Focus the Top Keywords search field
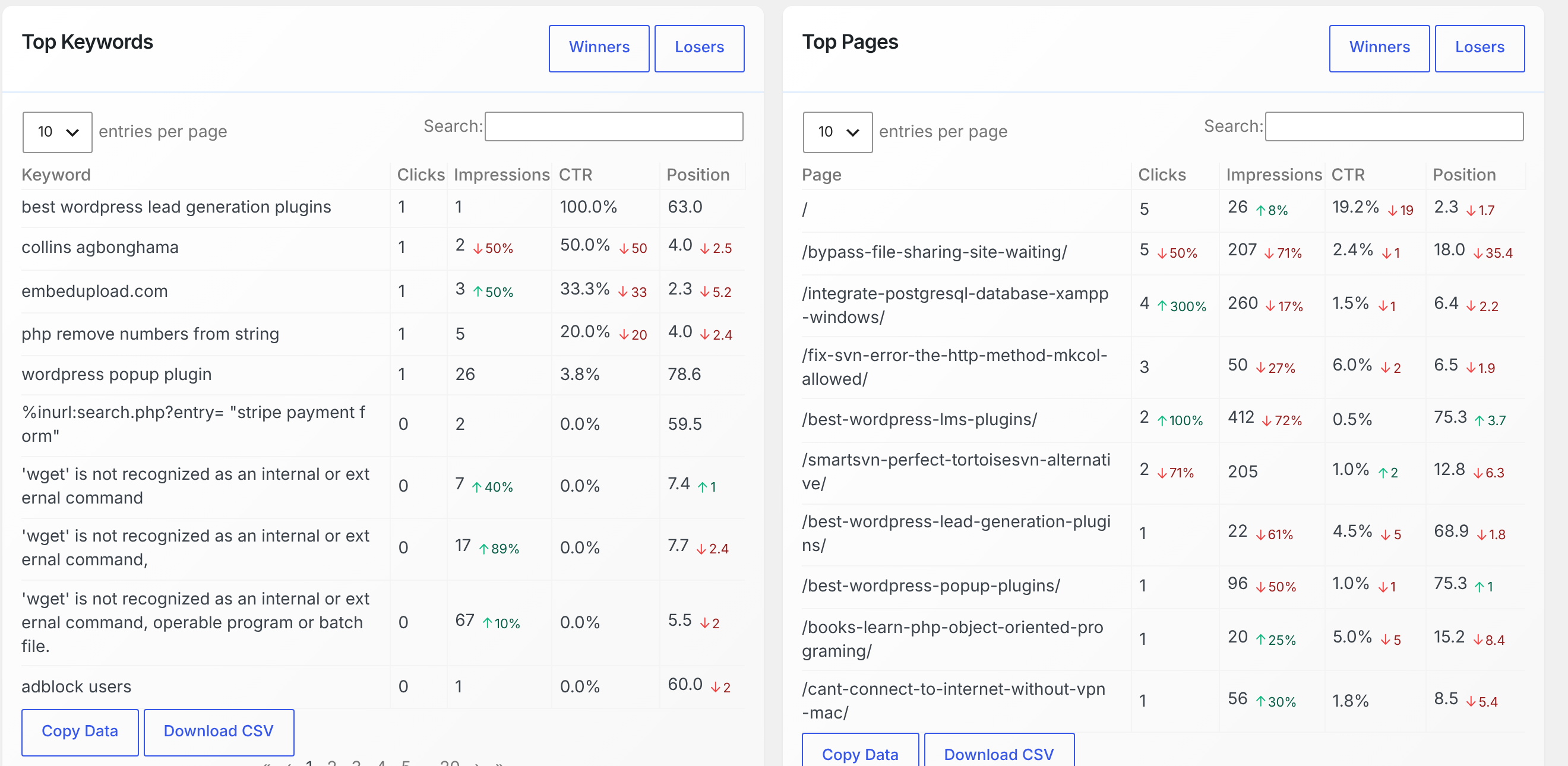 coord(614,126)
